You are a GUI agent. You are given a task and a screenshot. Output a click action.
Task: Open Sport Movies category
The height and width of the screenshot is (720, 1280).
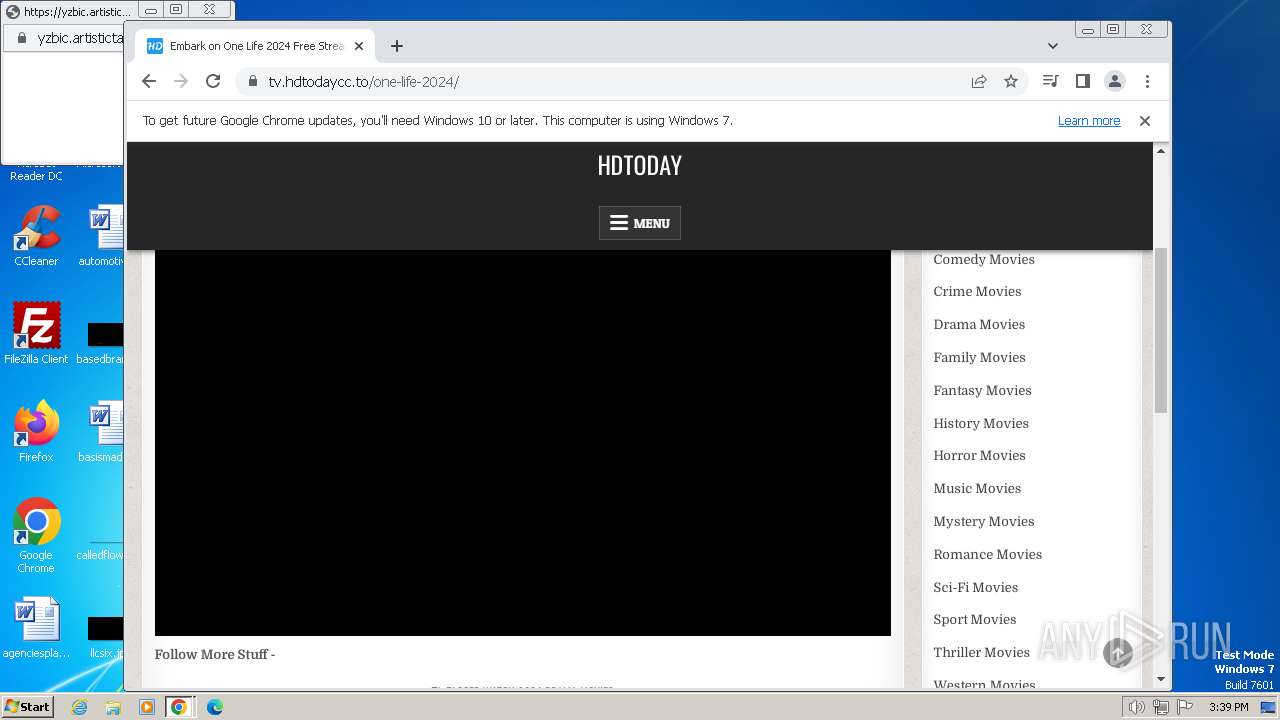[974, 619]
